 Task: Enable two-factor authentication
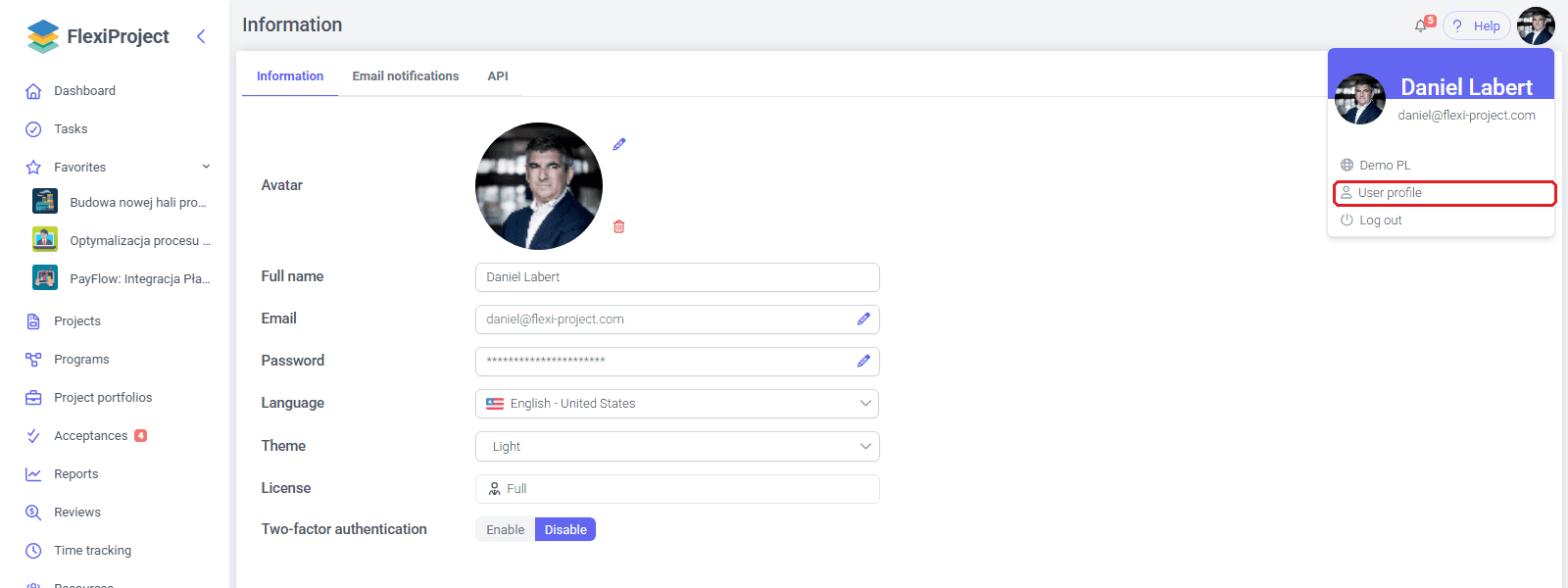pos(506,529)
